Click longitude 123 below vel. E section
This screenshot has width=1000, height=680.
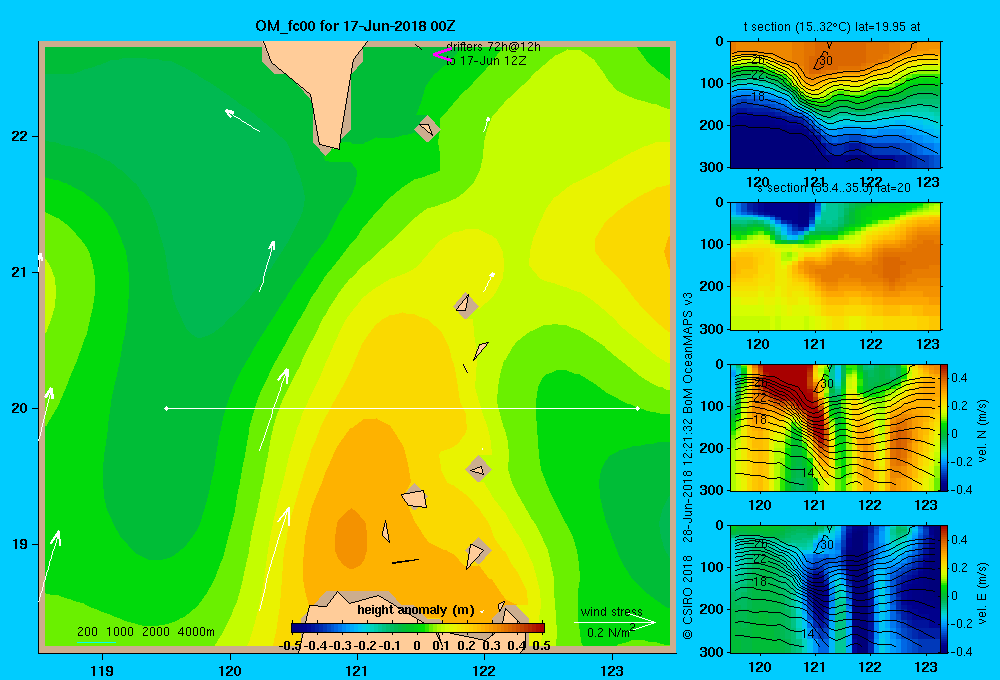coord(925,667)
